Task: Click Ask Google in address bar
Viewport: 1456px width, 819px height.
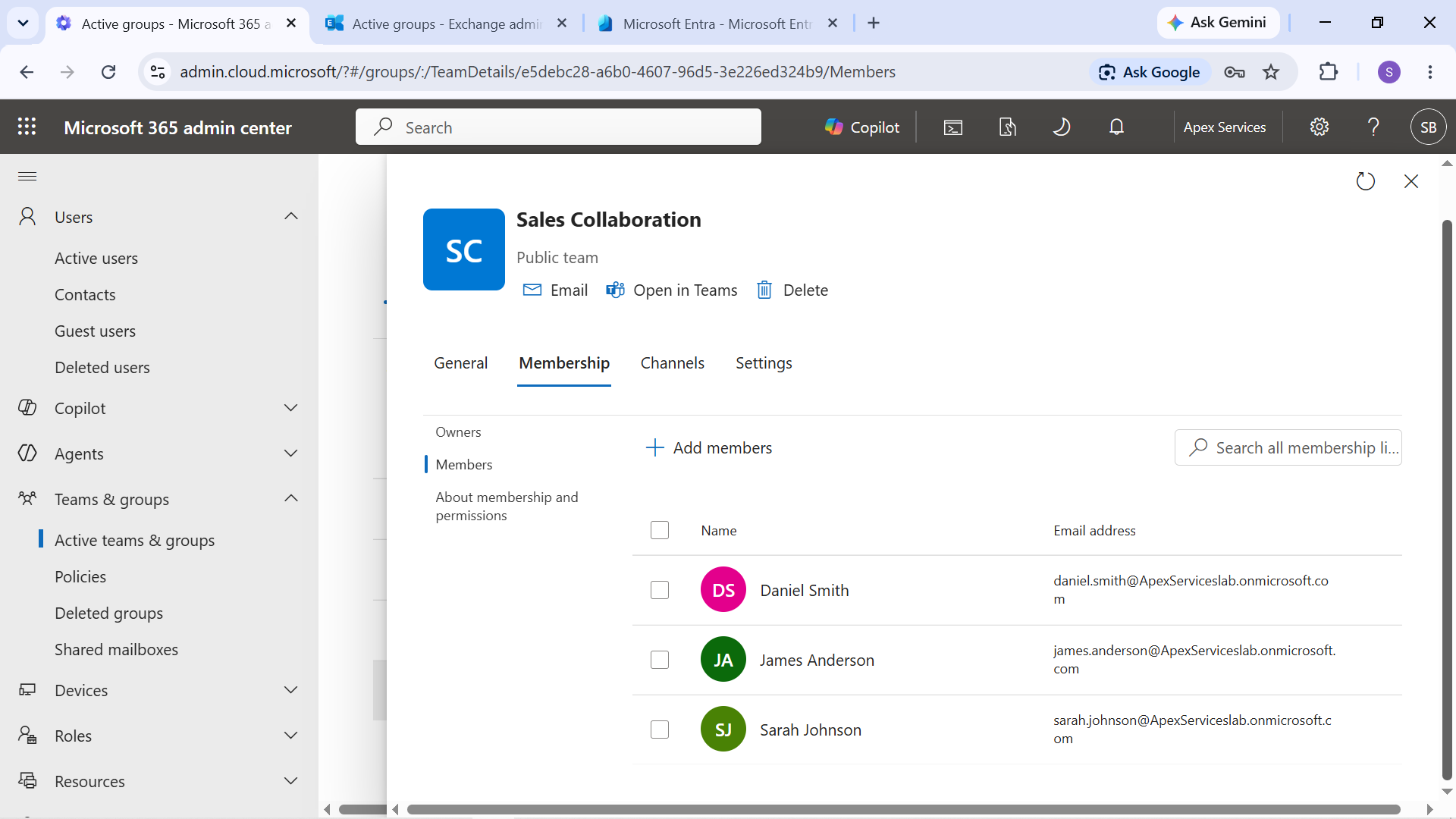Action: coord(1150,72)
